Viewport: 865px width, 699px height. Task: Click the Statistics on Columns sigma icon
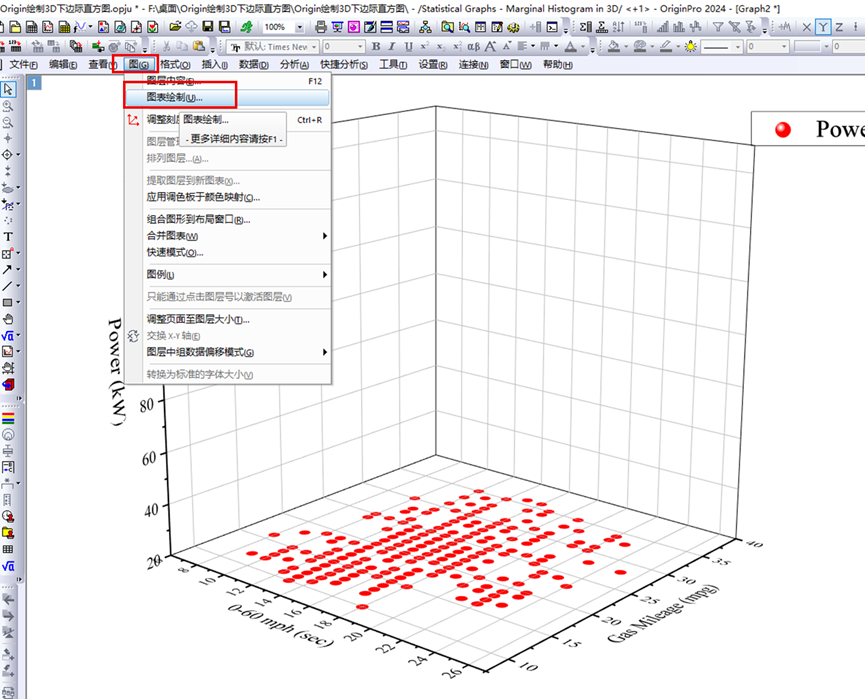[x=586, y=26]
